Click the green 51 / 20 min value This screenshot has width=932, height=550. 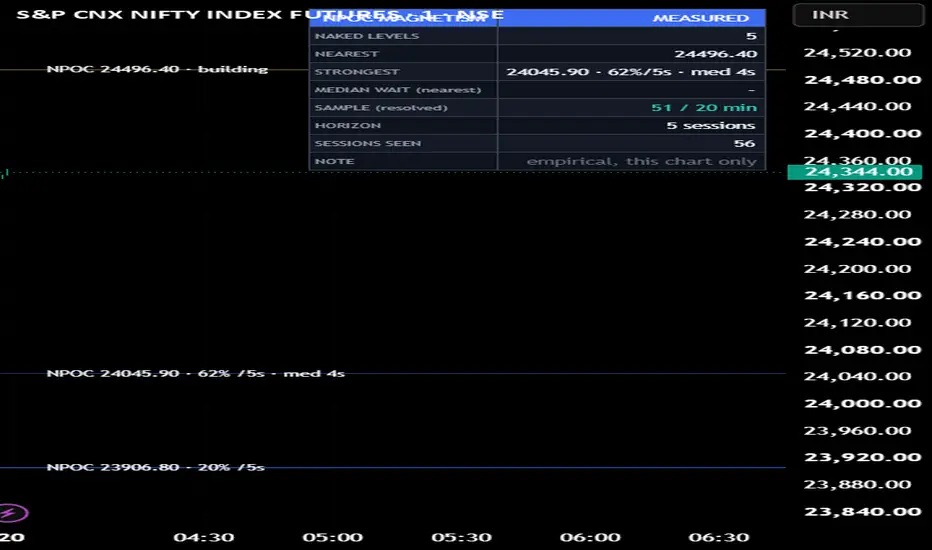pyautogui.click(x=704, y=108)
